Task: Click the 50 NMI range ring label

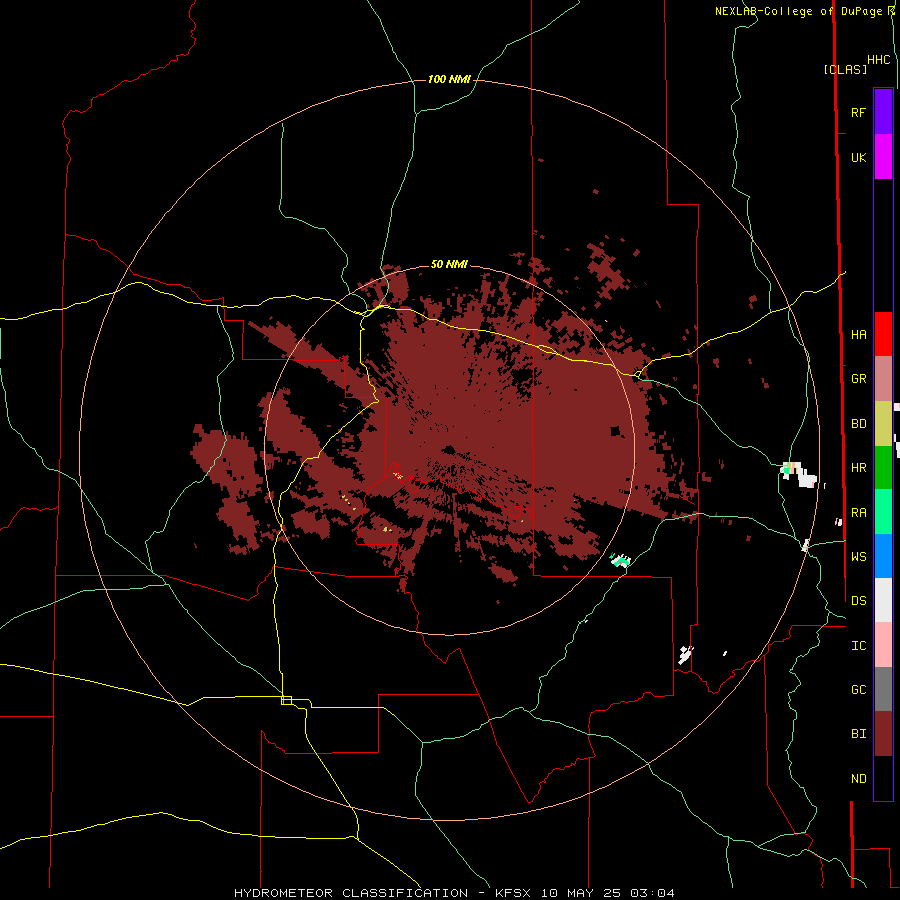Action: pyautogui.click(x=449, y=264)
